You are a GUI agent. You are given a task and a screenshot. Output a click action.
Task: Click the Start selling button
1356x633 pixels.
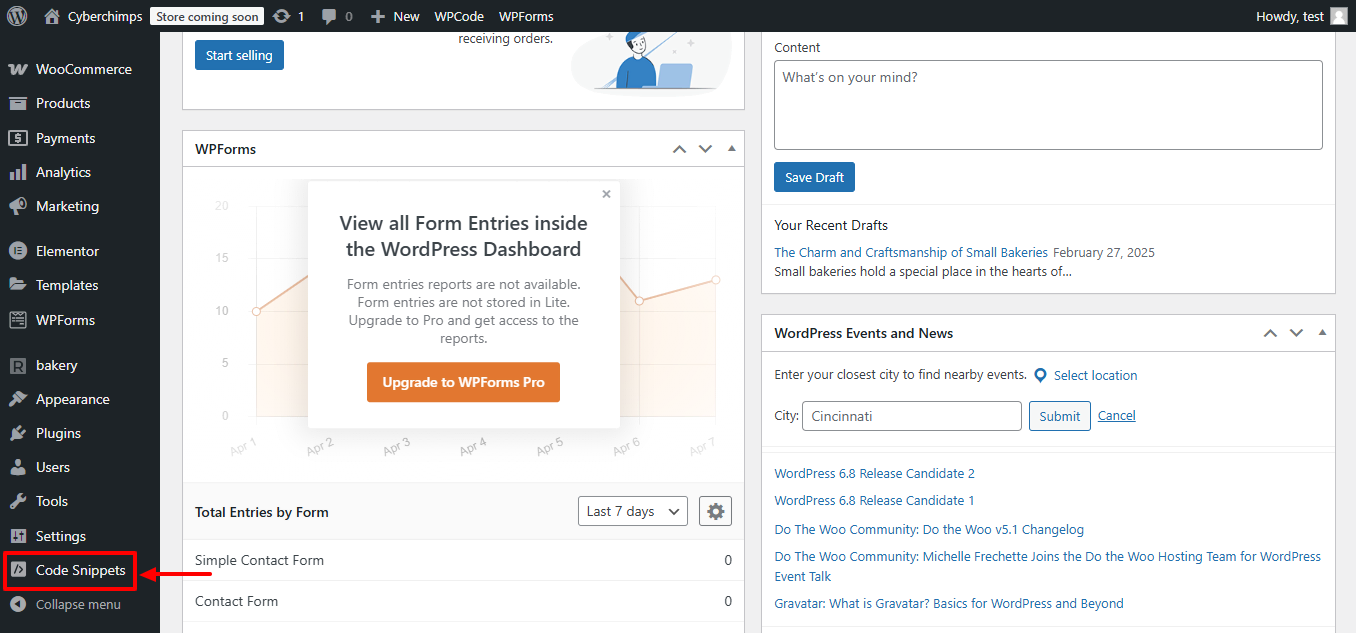coord(239,55)
